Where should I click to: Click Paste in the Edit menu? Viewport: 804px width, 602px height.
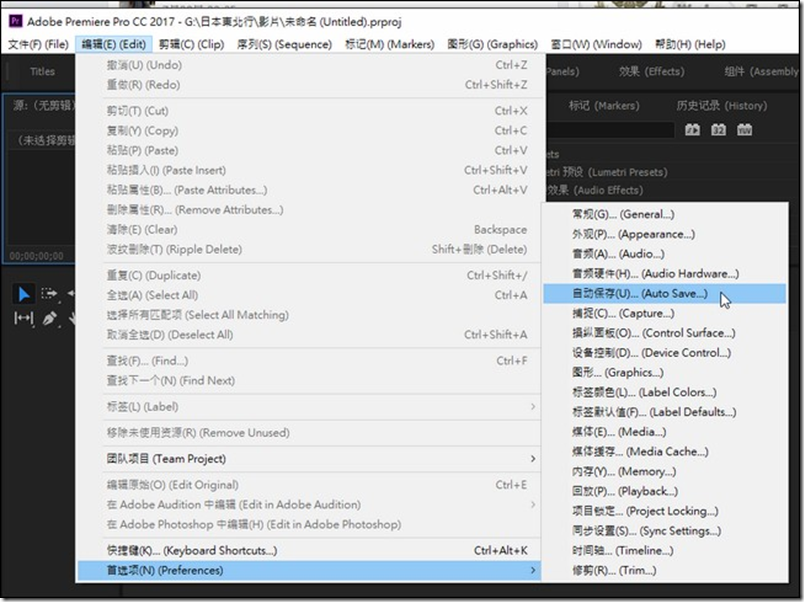click(x=309, y=151)
